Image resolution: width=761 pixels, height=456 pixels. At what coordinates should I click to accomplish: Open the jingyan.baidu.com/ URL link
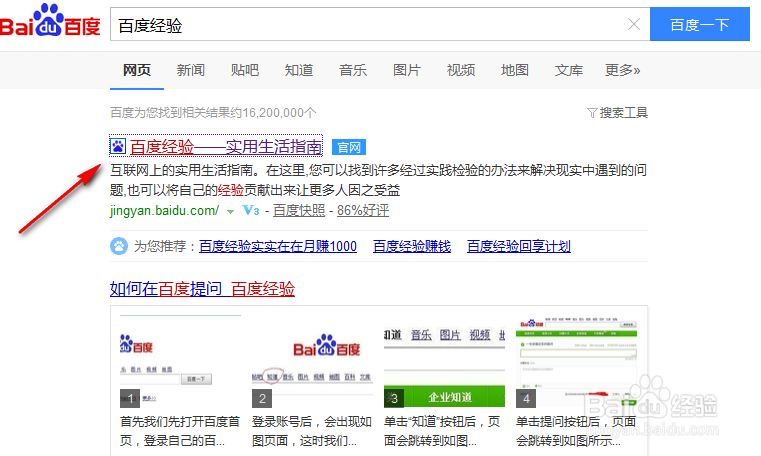click(164, 211)
